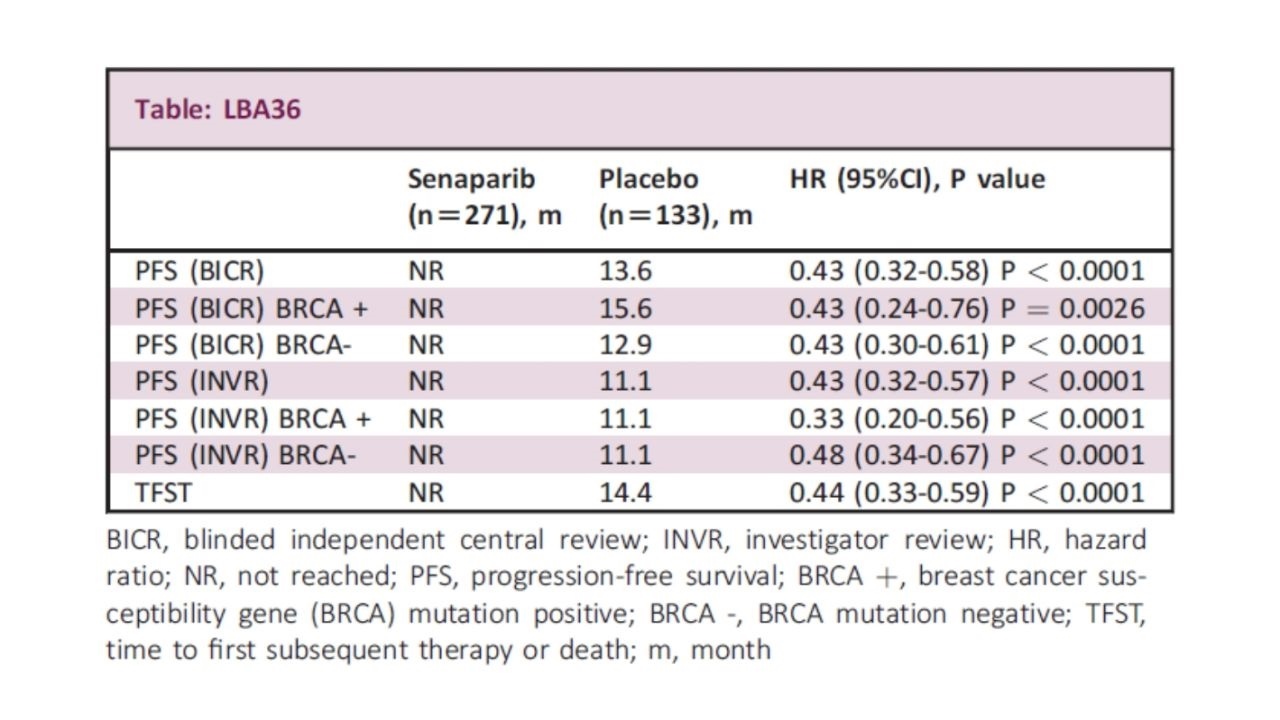The image size is (1280, 720).
Task: Select the Senaparib (n=271) column header
Action: pos(484,197)
